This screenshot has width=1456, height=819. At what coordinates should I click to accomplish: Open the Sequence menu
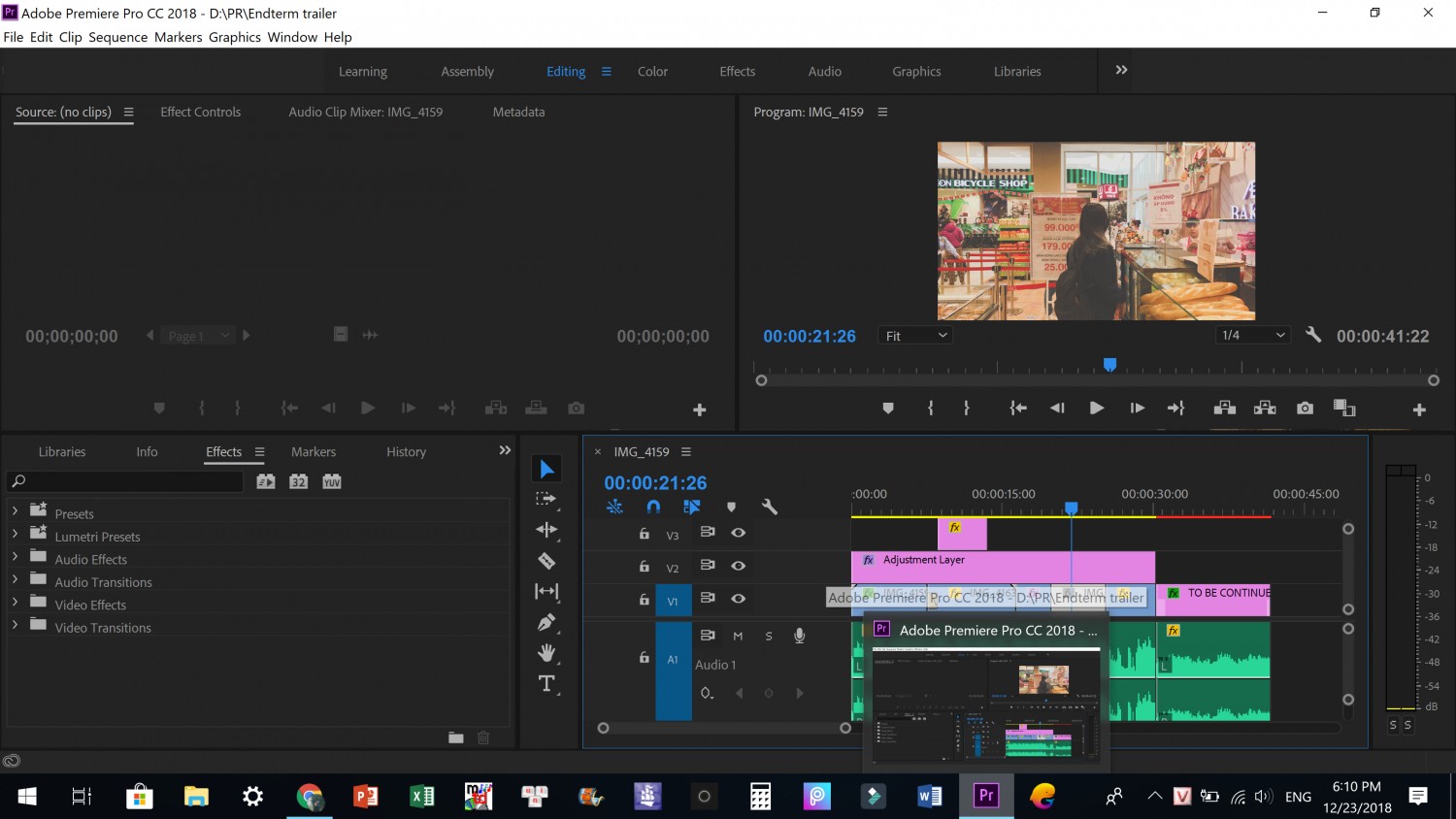(117, 37)
